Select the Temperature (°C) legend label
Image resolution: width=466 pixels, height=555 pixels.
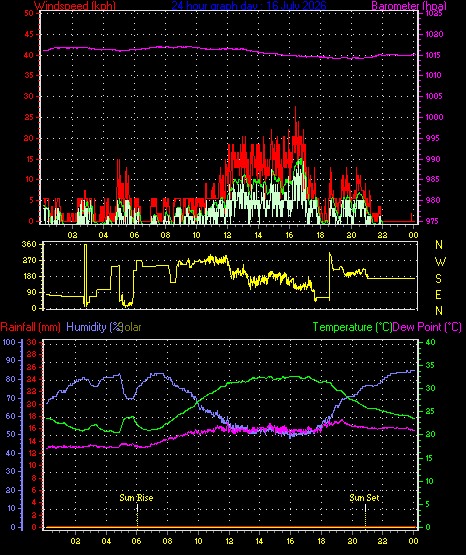[x=352, y=327]
